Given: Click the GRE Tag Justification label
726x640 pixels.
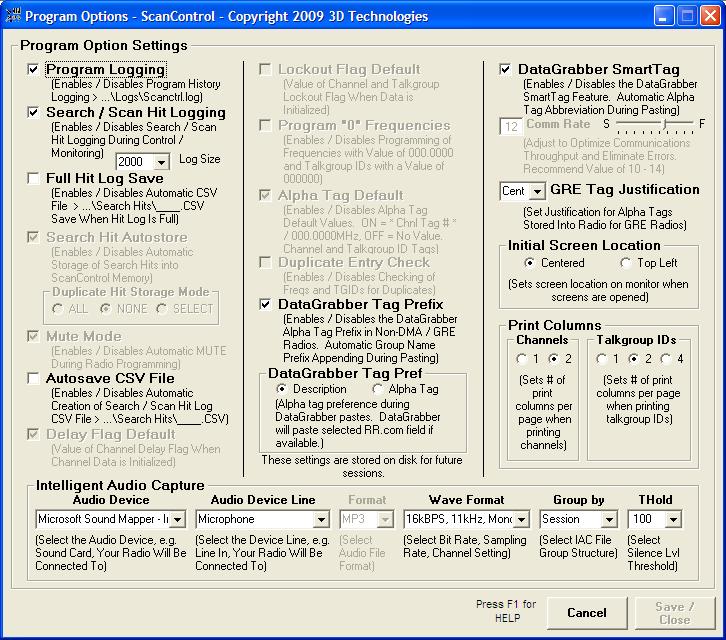Looking at the screenshot, I should pos(625,189).
